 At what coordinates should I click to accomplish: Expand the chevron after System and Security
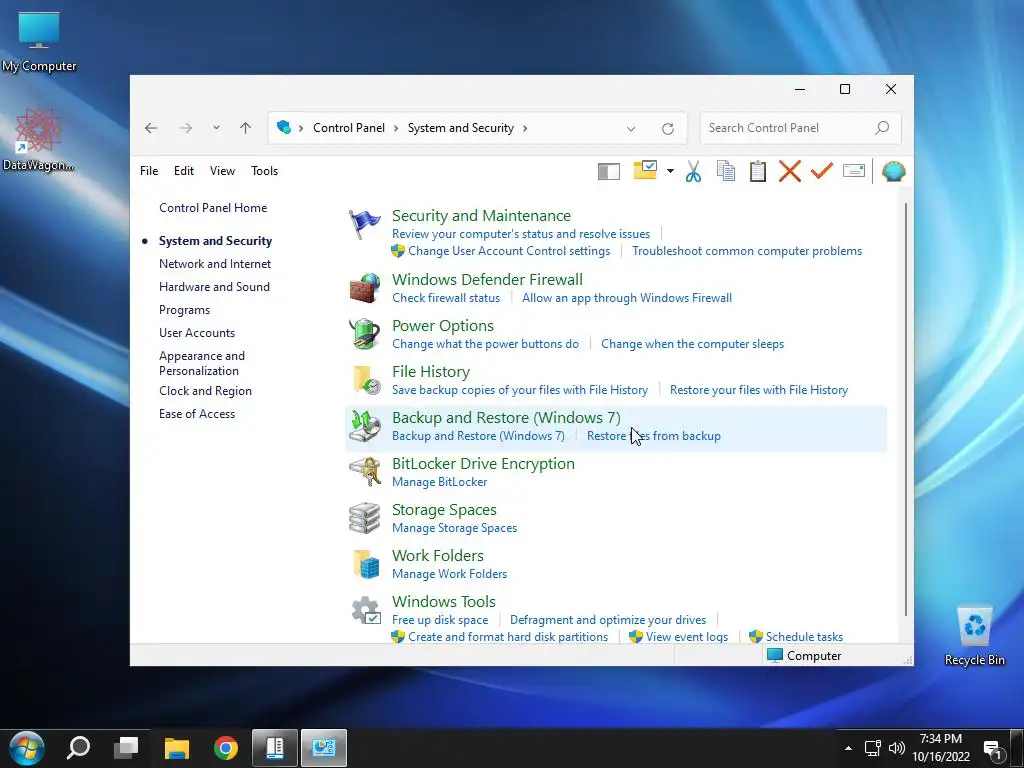point(524,128)
